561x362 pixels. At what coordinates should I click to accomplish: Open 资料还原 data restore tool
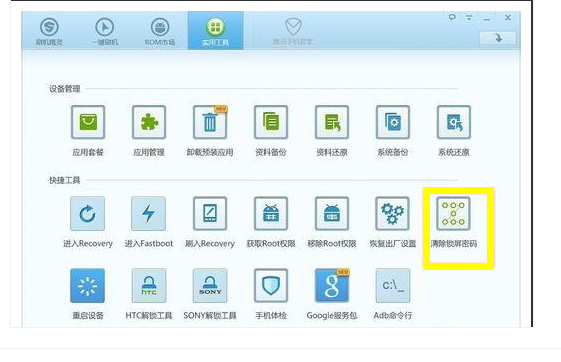point(332,122)
